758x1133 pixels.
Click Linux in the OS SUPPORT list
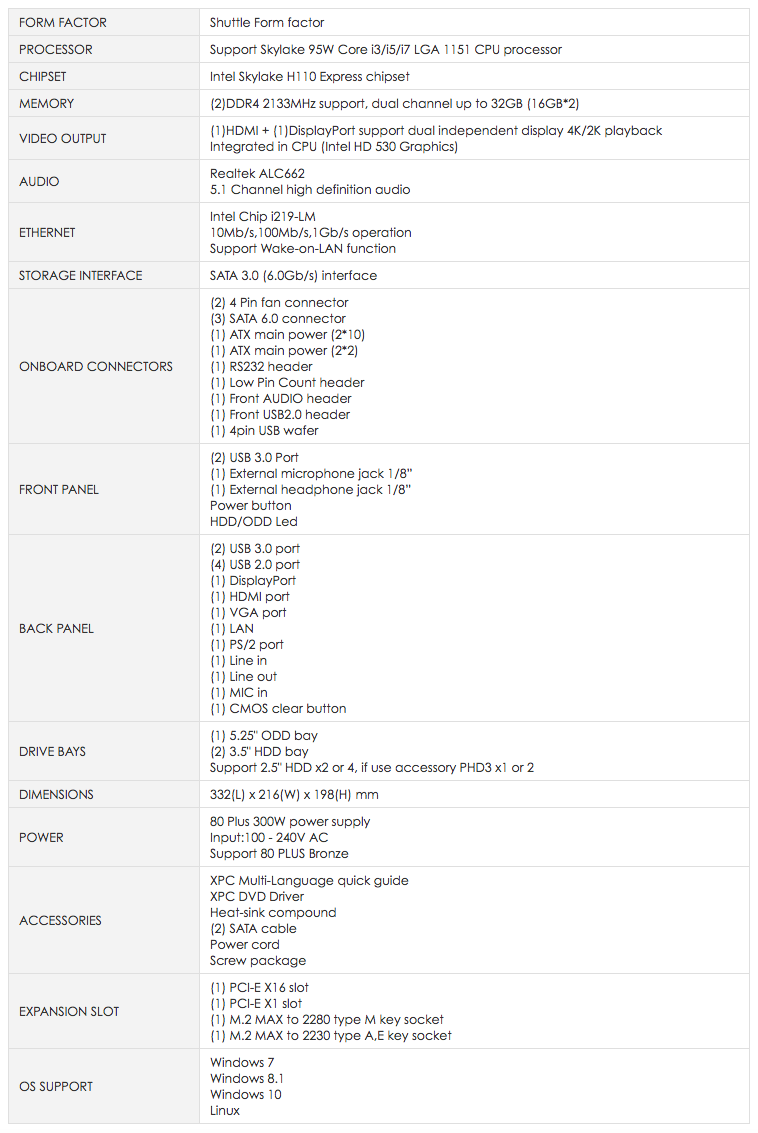pyautogui.click(x=225, y=1110)
